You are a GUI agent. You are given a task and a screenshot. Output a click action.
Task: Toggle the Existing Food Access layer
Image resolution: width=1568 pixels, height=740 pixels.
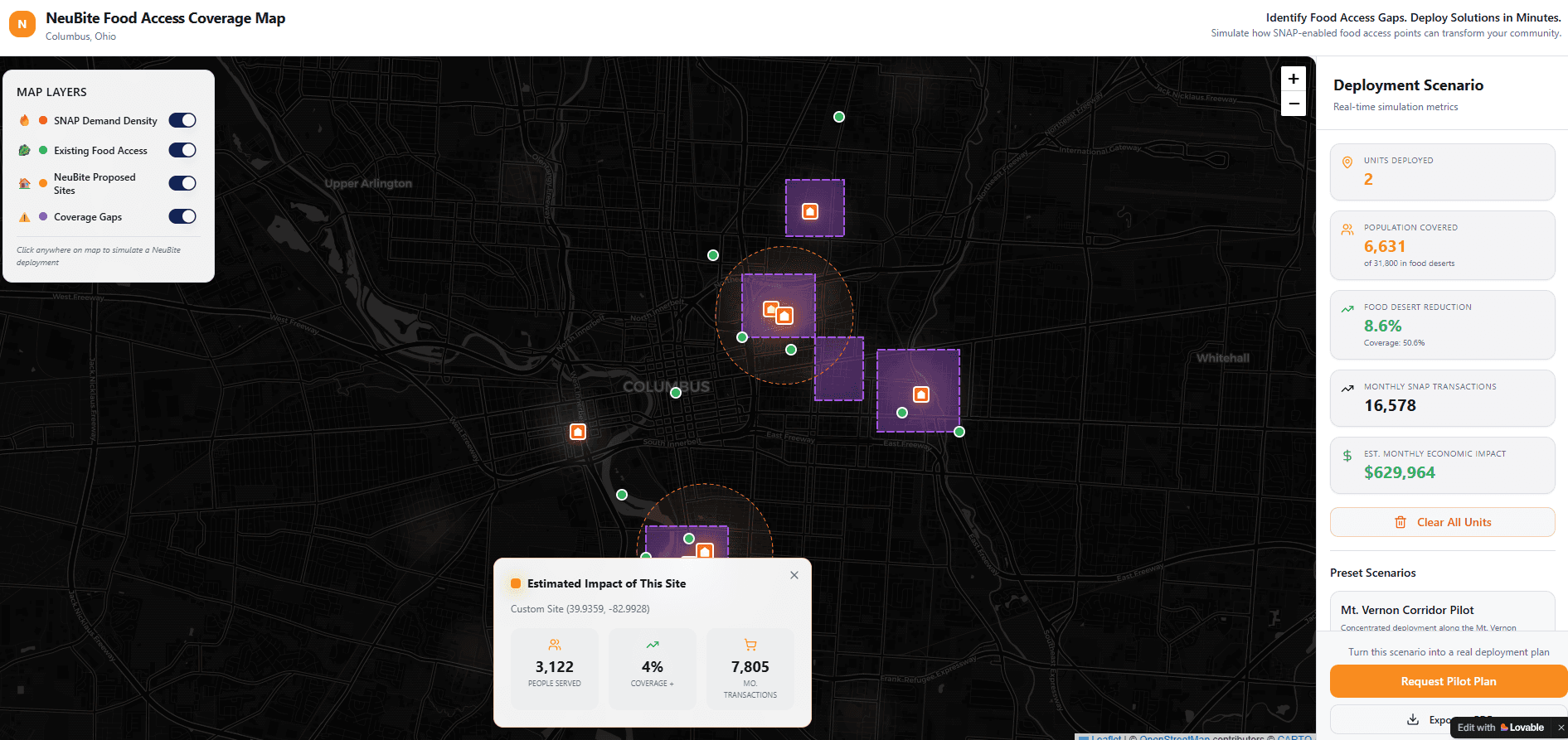point(182,150)
